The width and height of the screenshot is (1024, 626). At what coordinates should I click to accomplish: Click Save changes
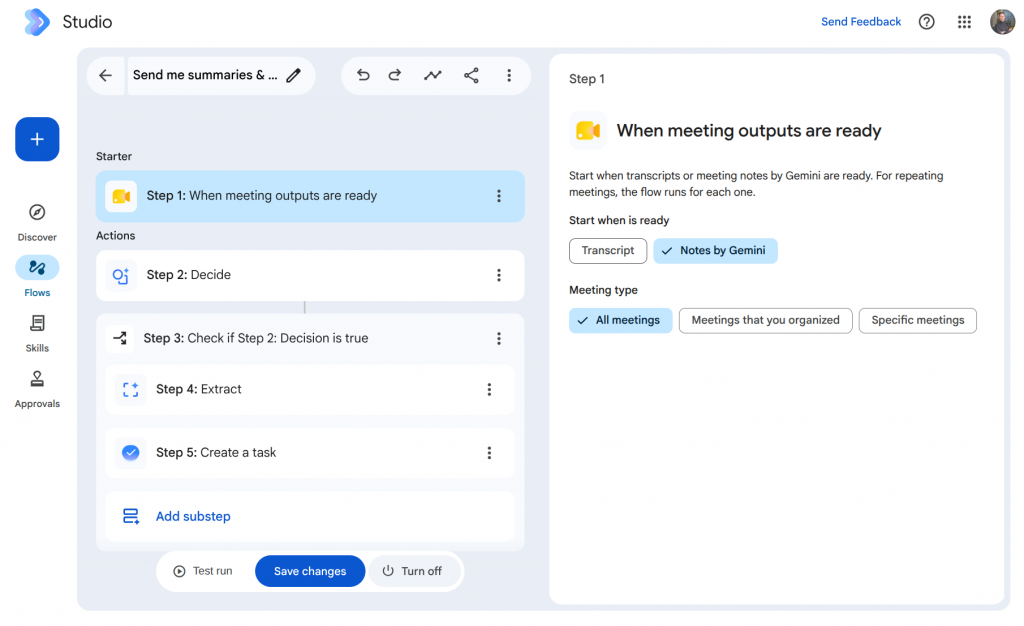pos(310,571)
